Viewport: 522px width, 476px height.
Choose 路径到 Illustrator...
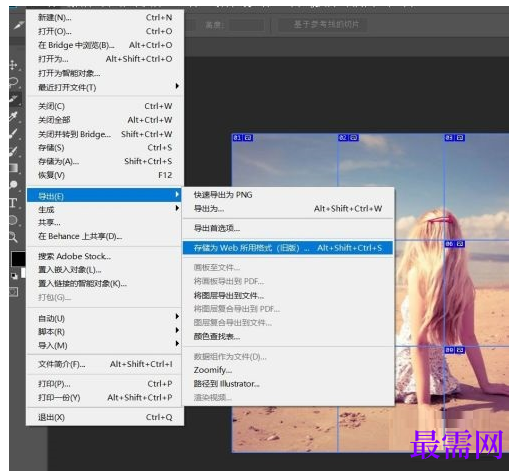coord(288,384)
